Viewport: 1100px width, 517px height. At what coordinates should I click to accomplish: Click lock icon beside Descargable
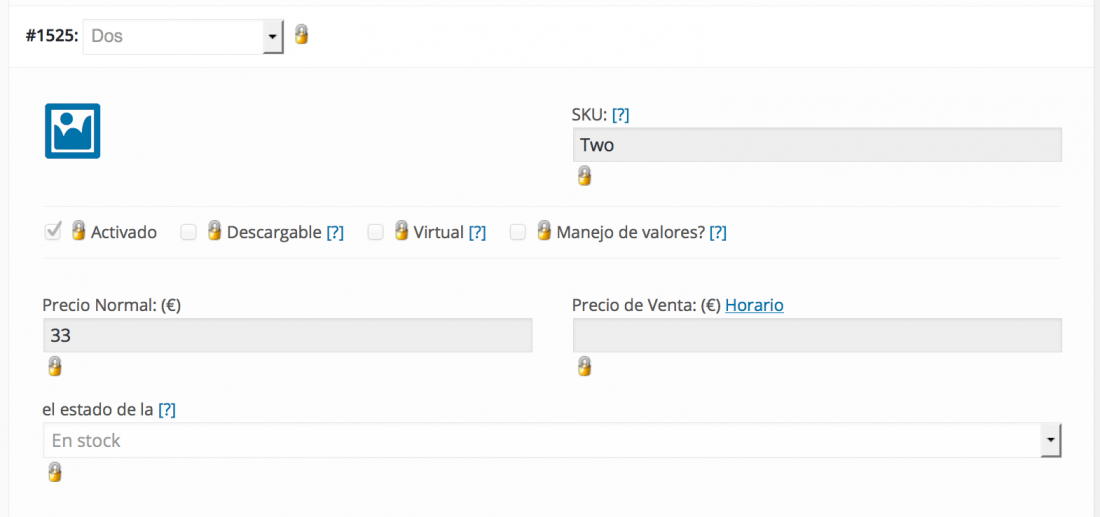click(214, 231)
